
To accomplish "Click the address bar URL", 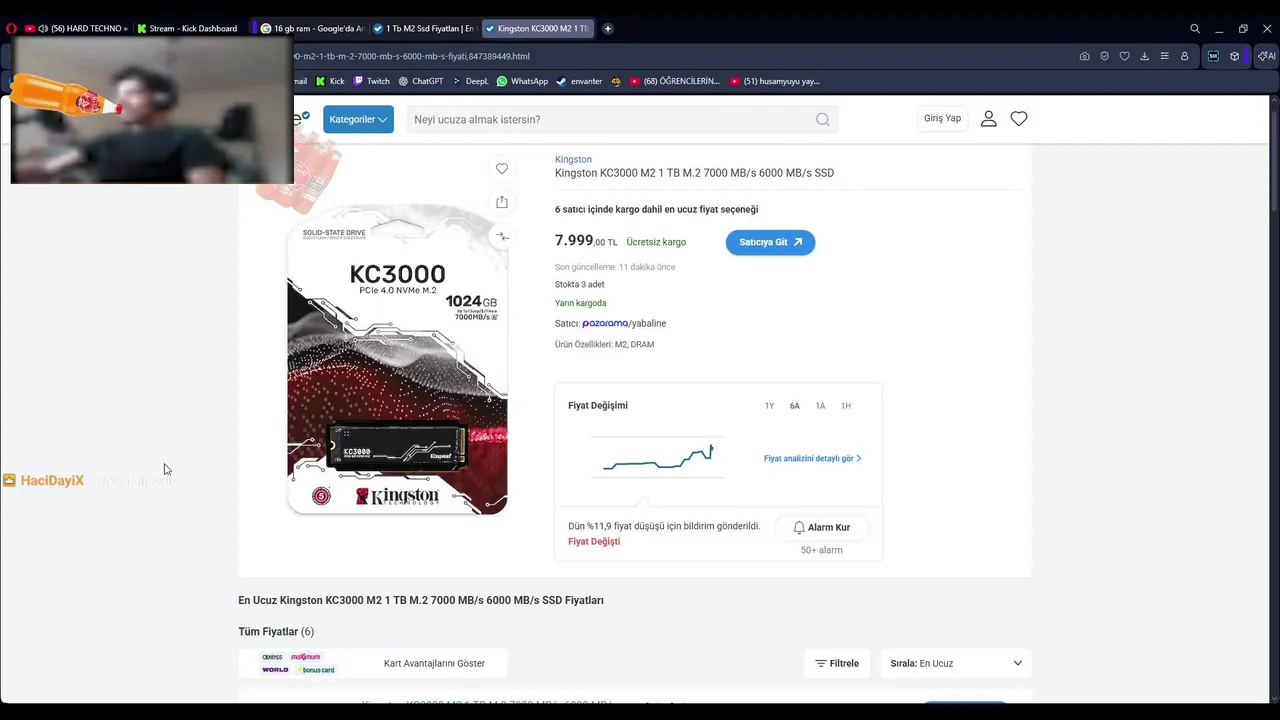I will (x=412, y=56).
